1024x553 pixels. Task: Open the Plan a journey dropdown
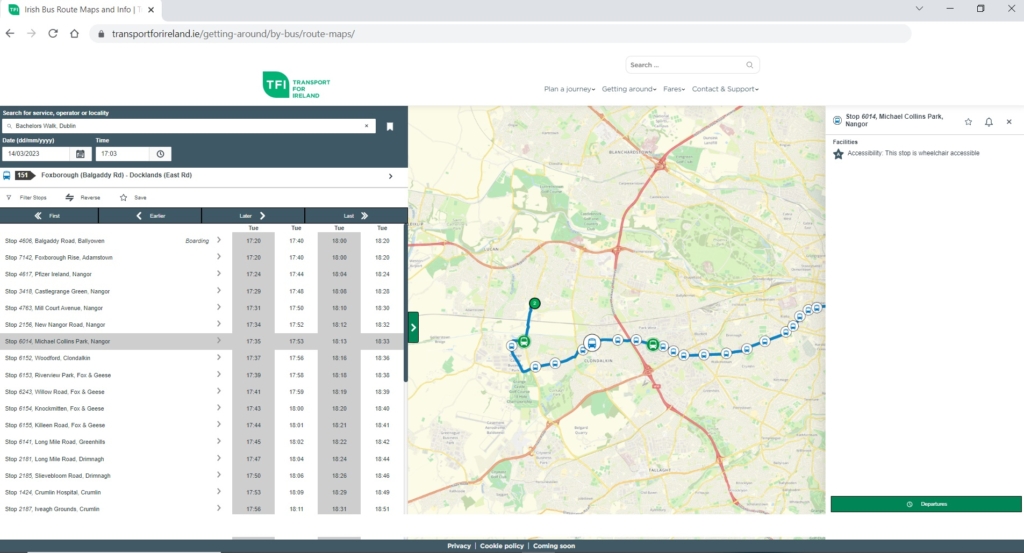pos(569,89)
